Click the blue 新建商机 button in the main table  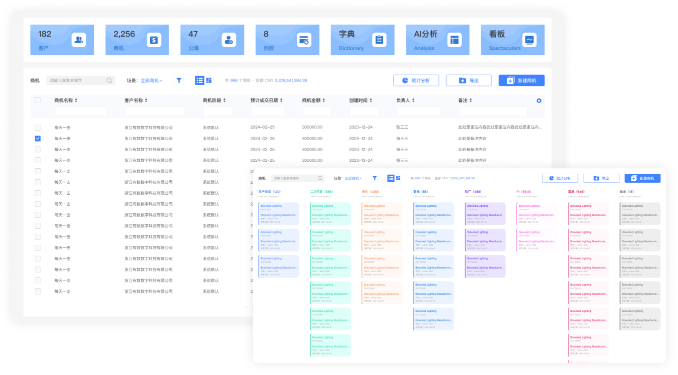521,80
